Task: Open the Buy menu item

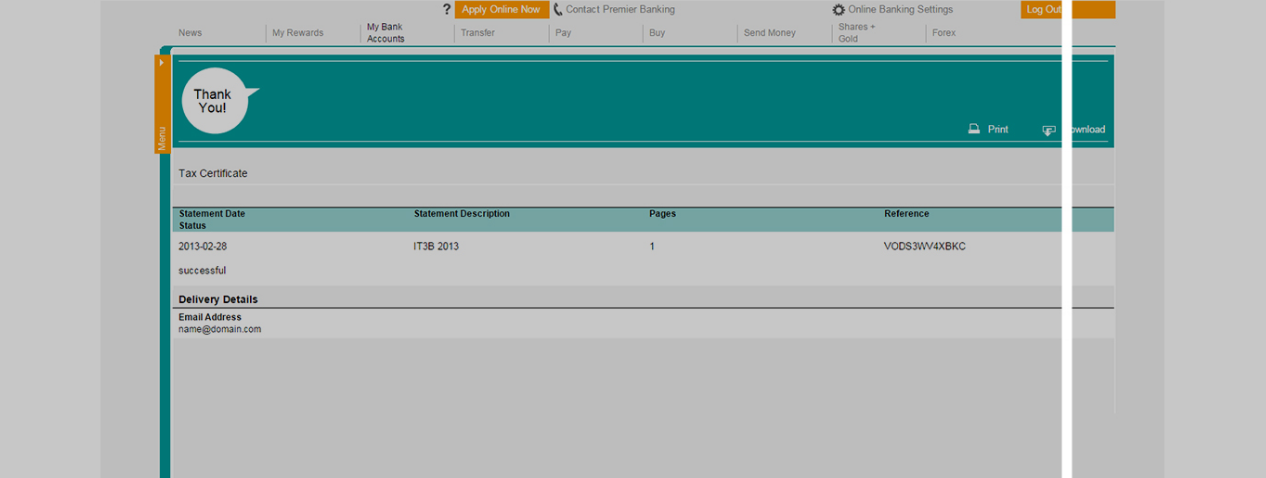Action: point(657,33)
